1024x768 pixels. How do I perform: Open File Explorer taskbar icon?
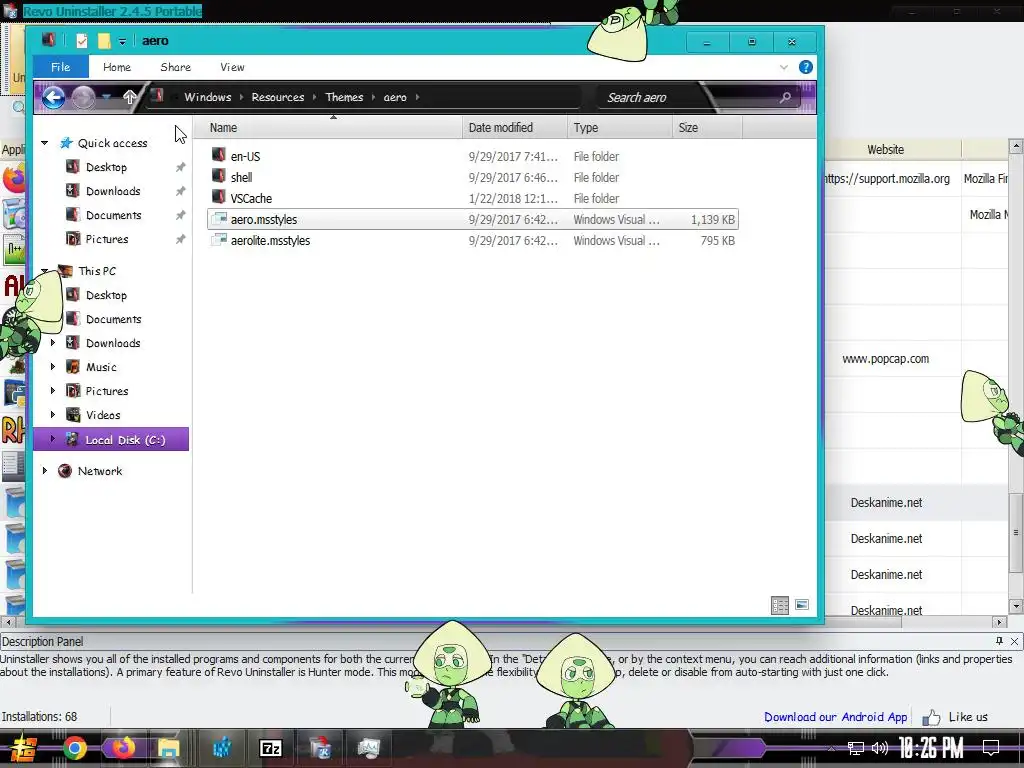pos(168,748)
